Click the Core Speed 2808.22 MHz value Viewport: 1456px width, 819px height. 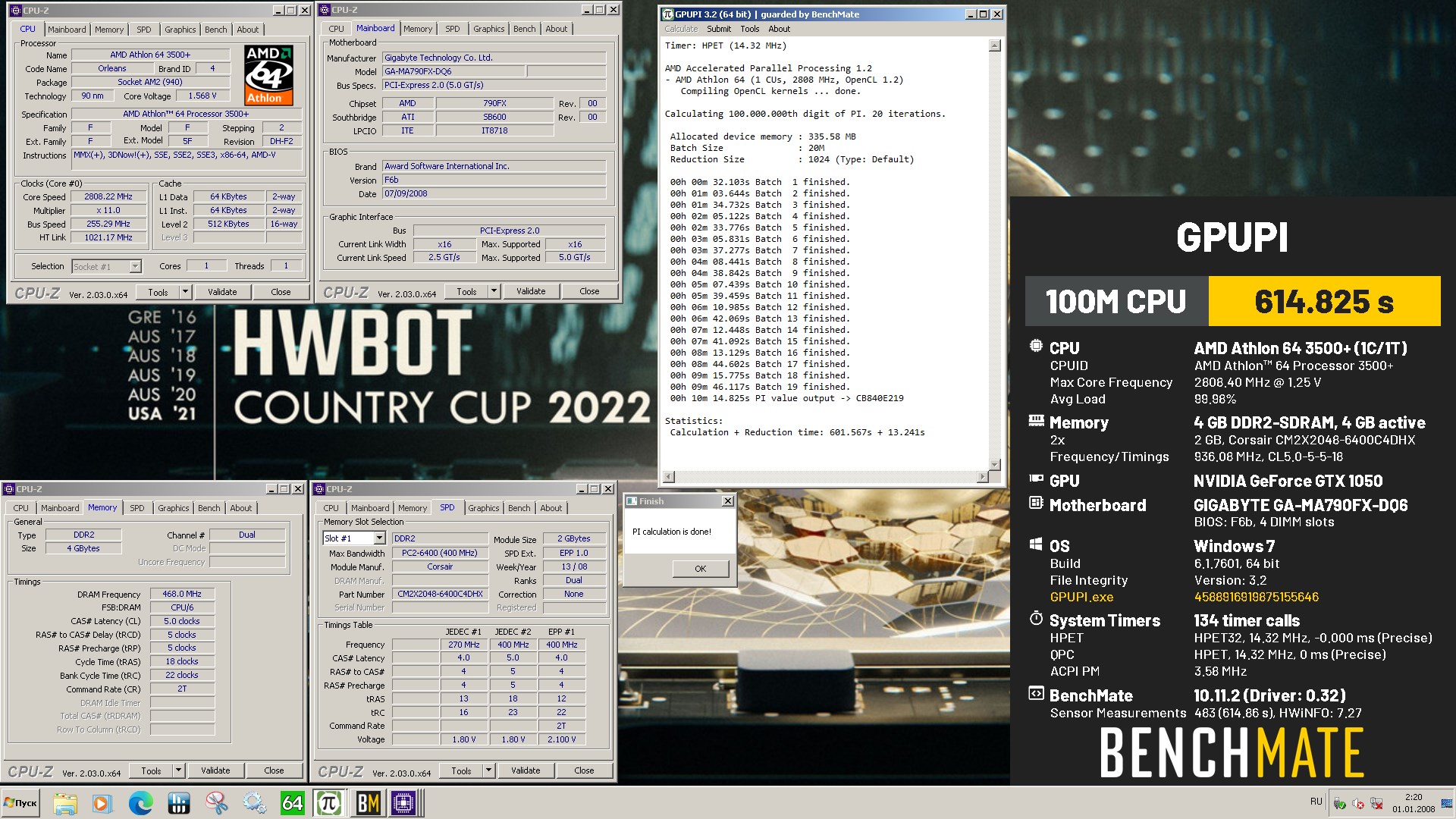(108, 196)
